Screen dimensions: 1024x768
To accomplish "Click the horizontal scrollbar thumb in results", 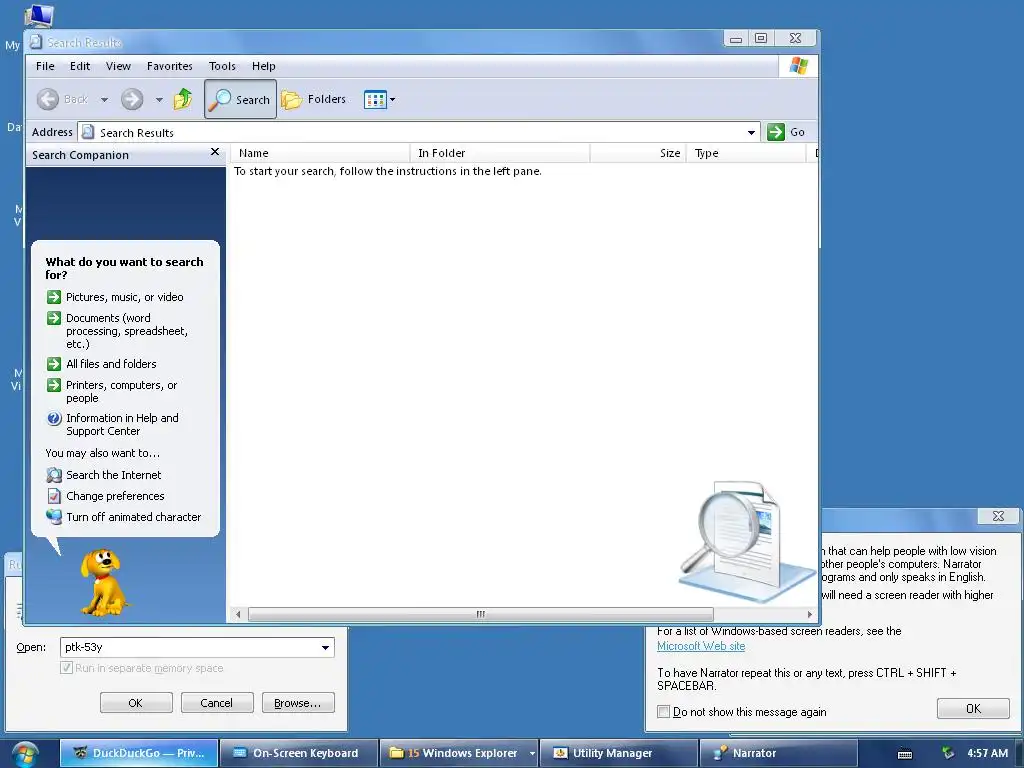I will coord(481,614).
